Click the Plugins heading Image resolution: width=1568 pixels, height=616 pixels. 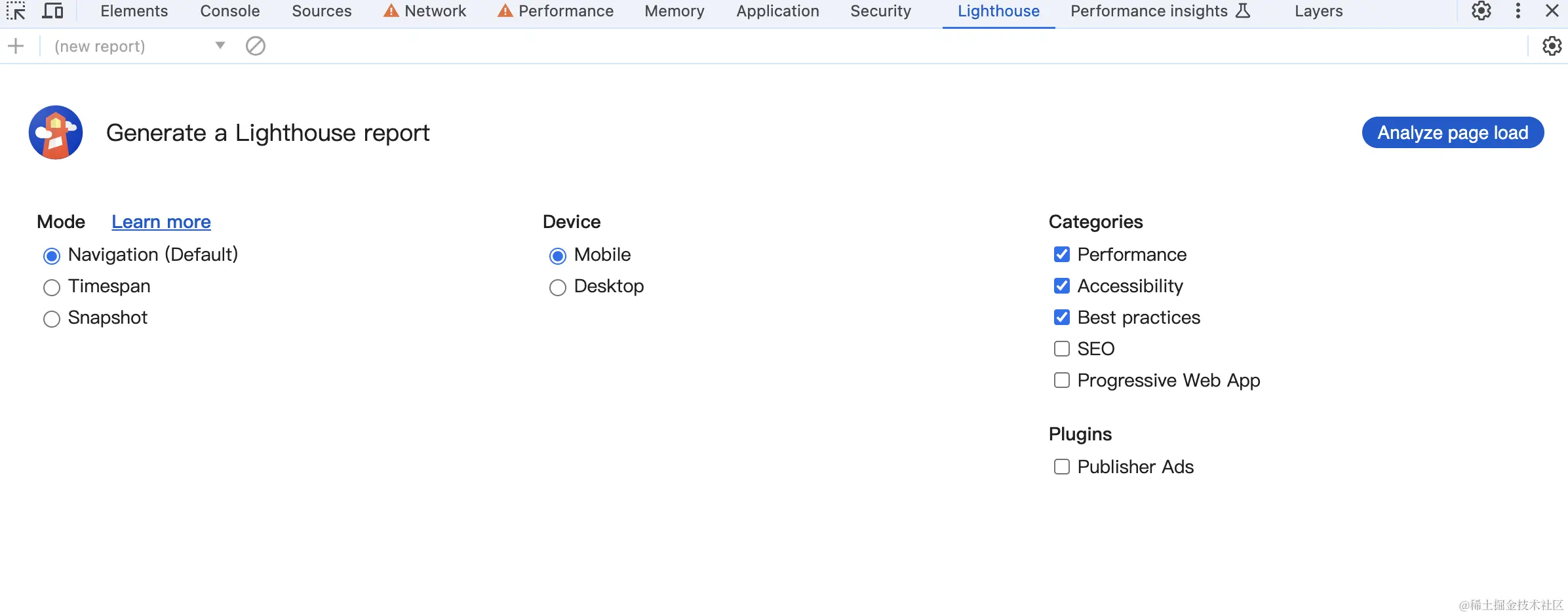[1080, 434]
